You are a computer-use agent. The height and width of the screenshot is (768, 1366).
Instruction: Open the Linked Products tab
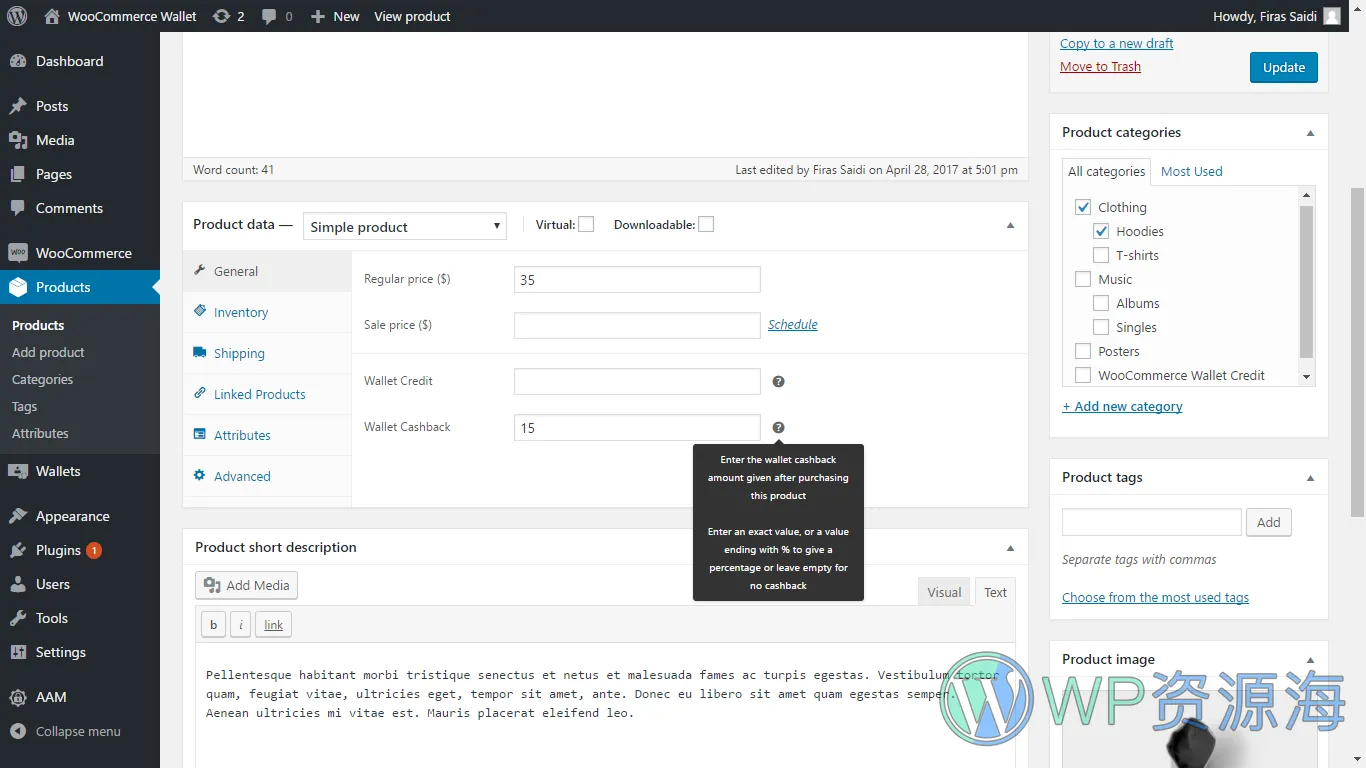pos(267,394)
